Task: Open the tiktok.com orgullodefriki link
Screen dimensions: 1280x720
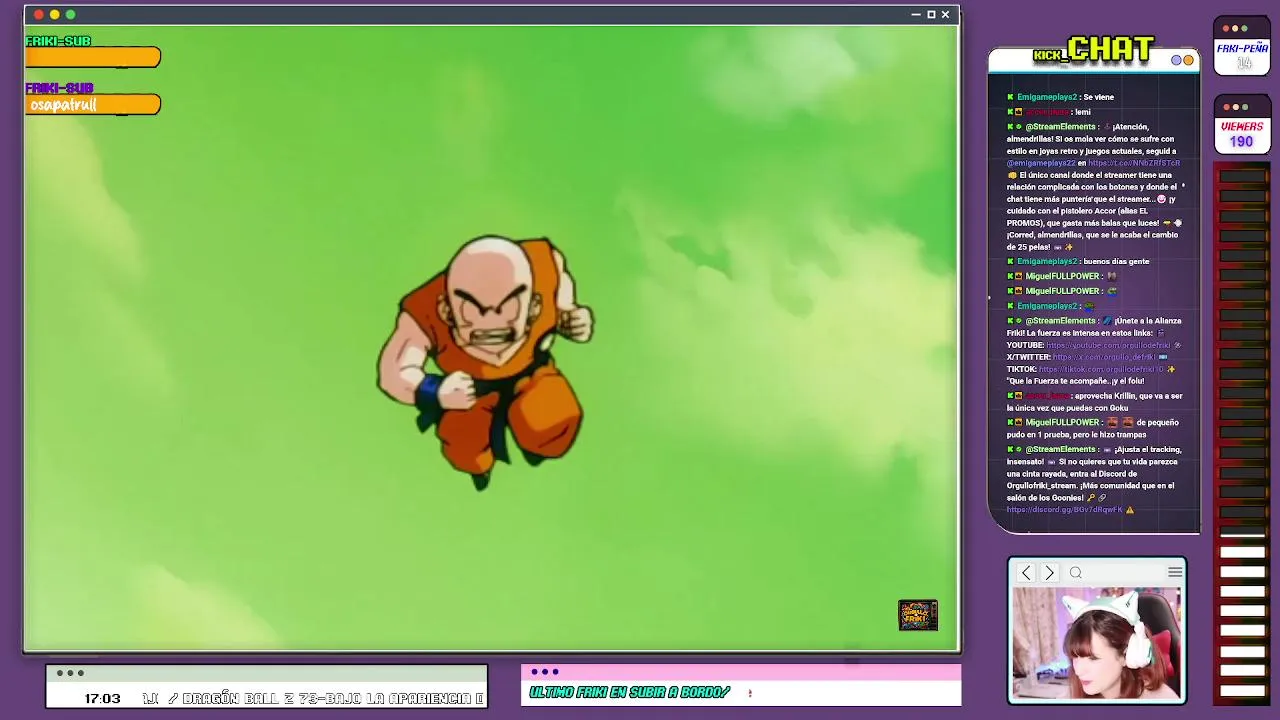Action: click(1101, 369)
